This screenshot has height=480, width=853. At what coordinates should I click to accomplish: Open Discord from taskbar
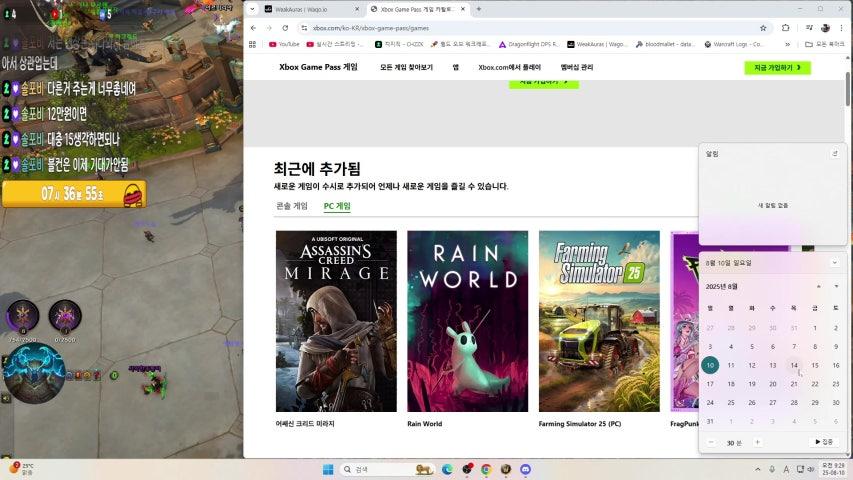[x=526, y=470]
